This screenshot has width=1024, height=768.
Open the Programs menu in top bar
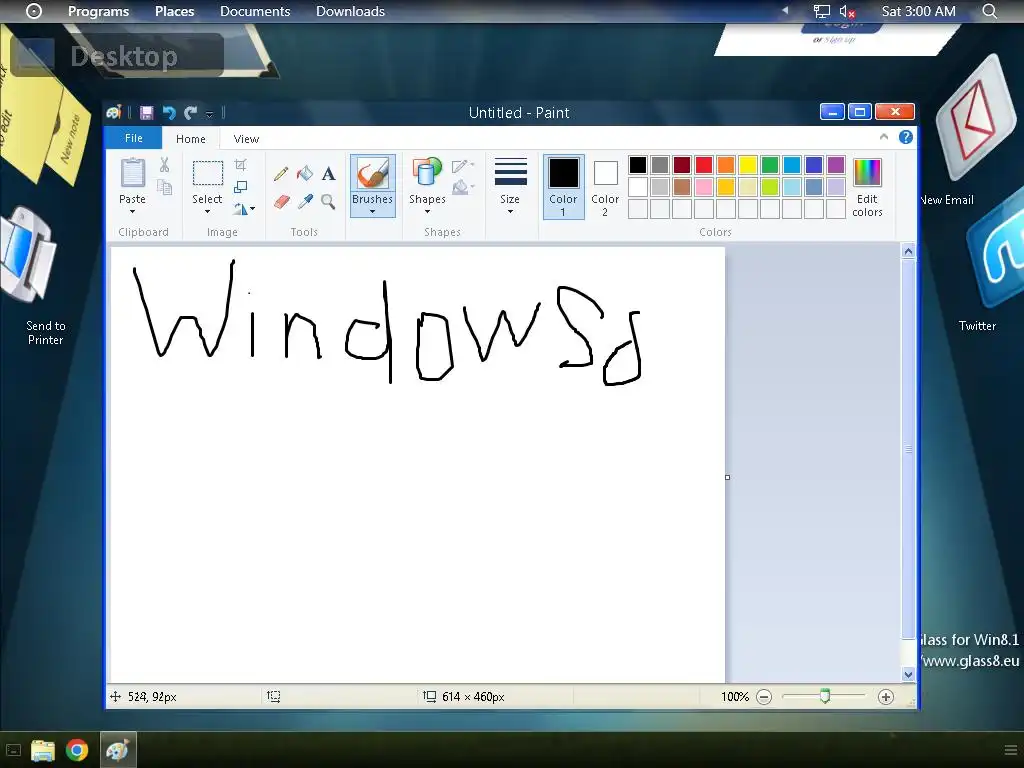(x=99, y=11)
